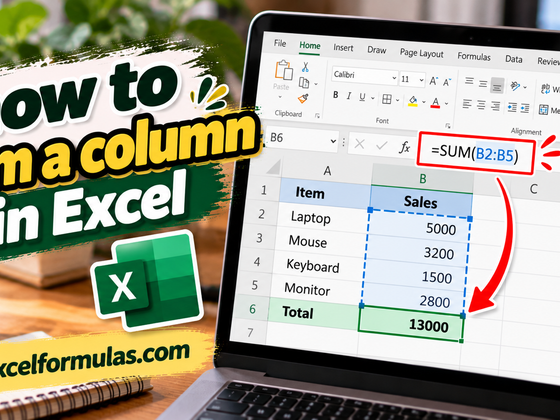The width and height of the screenshot is (560, 420).
Task: Expand the Name Box B6 dropdown arrow
Action: pyautogui.click(x=333, y=141)
